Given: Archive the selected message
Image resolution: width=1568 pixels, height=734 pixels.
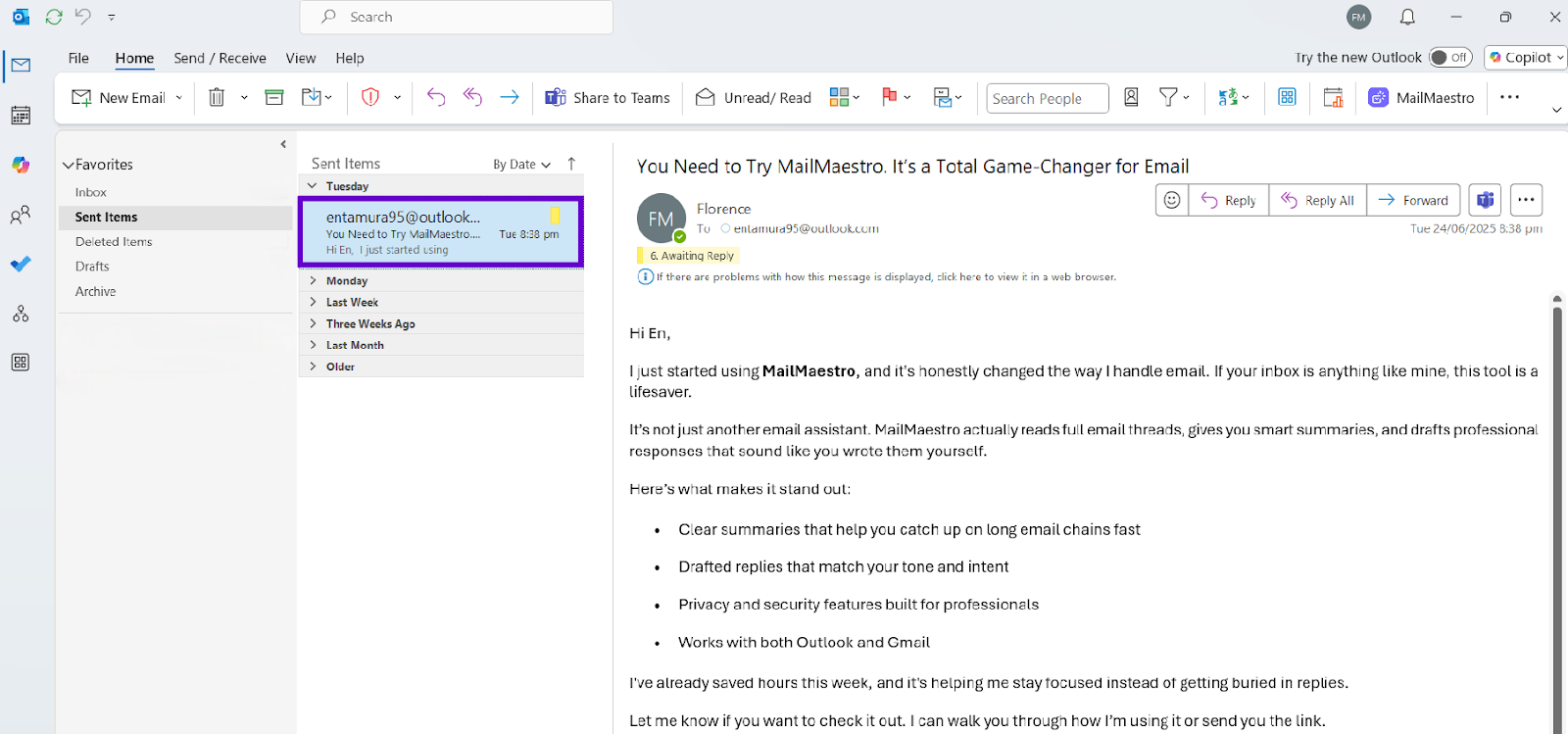Looking at the screenshot, I should point(274,97).
